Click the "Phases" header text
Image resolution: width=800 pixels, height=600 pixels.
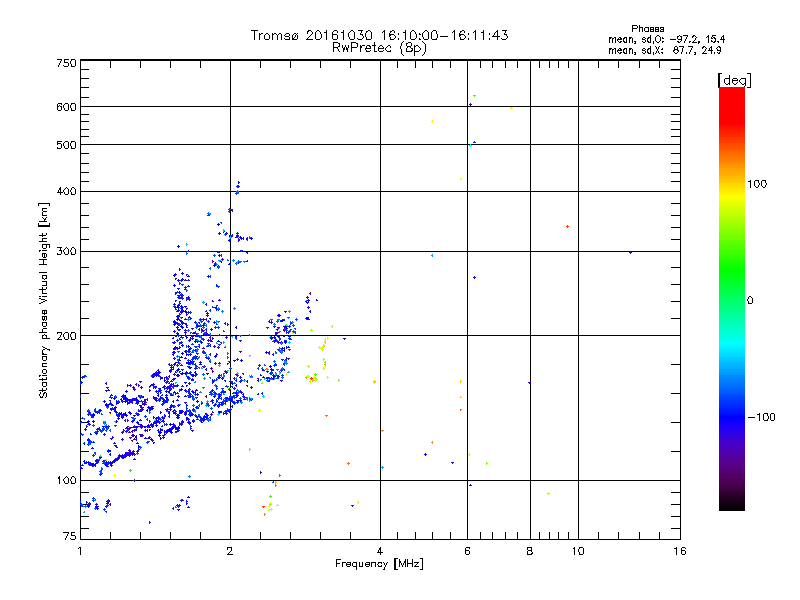(x=647, y=29)
